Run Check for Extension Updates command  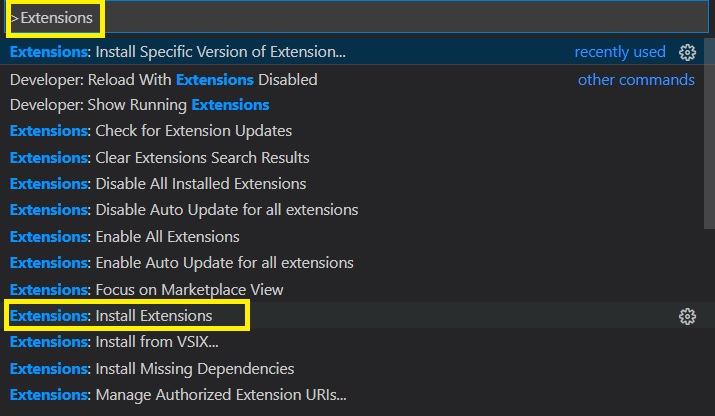coord(352,131)
